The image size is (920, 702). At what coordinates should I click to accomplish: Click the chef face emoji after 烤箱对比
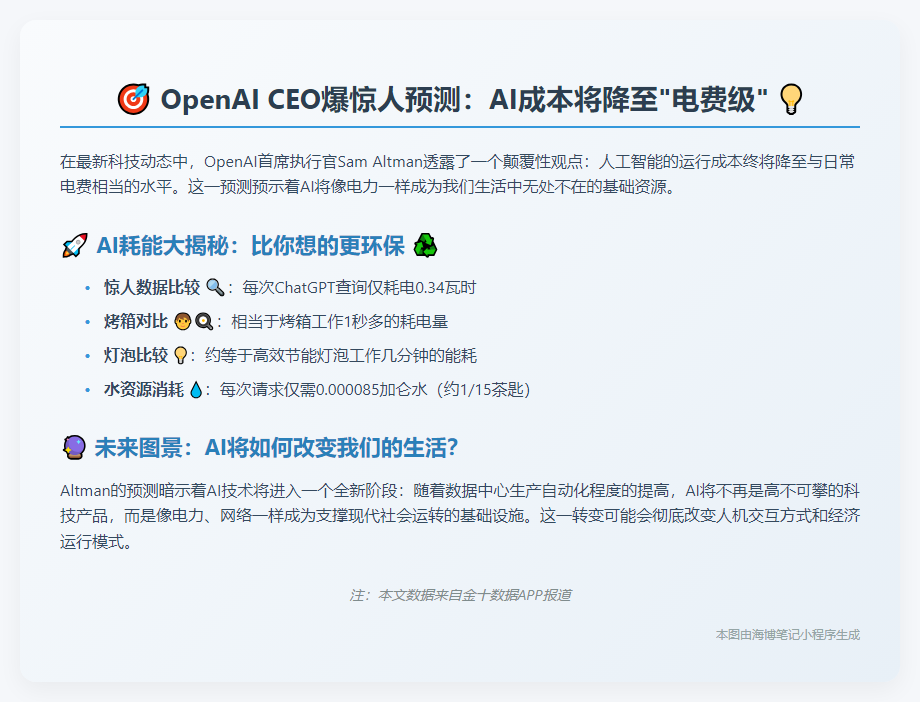tap(183, 322)
